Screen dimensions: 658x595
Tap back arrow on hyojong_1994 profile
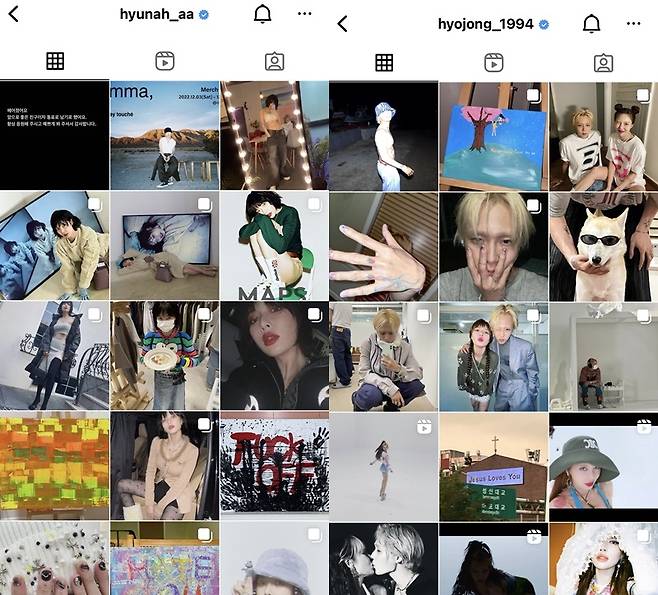tap(342, 23)
